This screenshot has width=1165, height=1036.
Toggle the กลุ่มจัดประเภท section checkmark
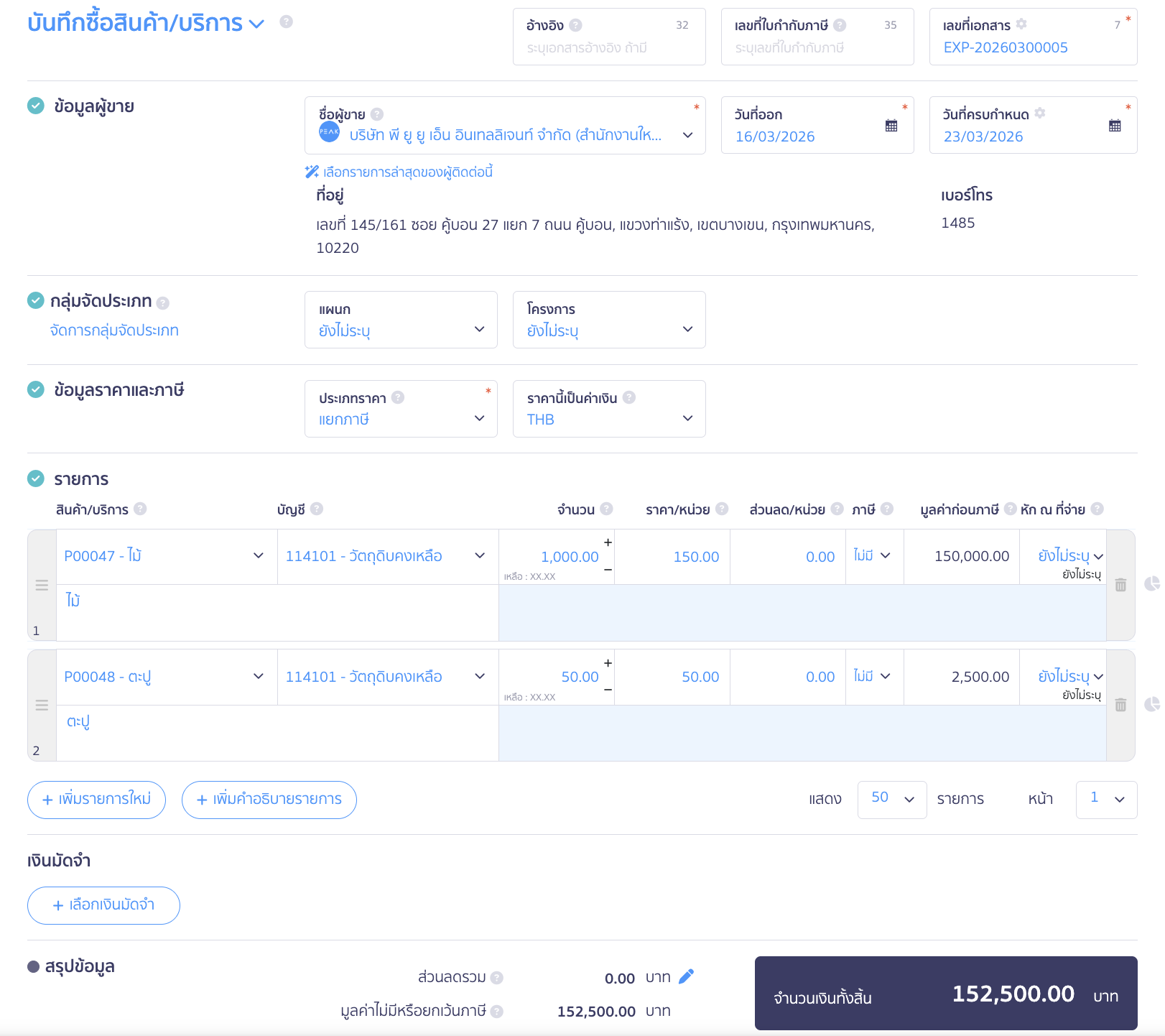36,300
